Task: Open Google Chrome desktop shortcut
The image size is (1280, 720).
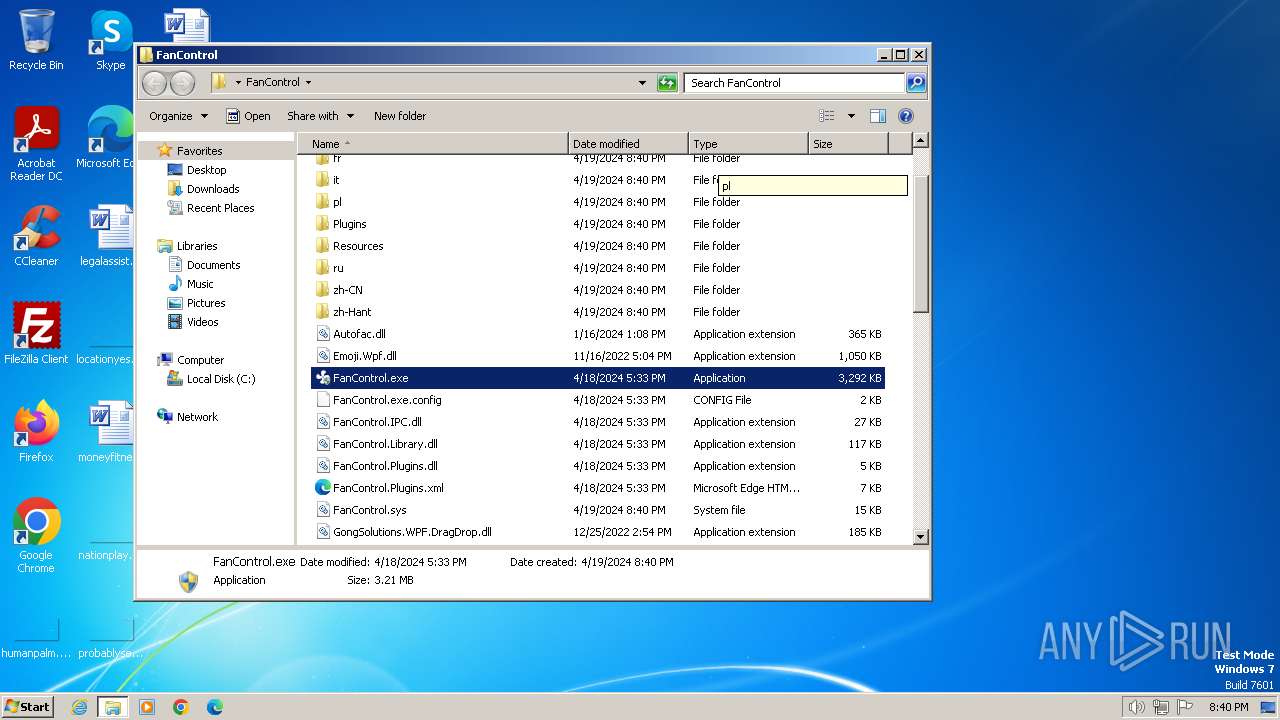Action: tap(36, 536)
